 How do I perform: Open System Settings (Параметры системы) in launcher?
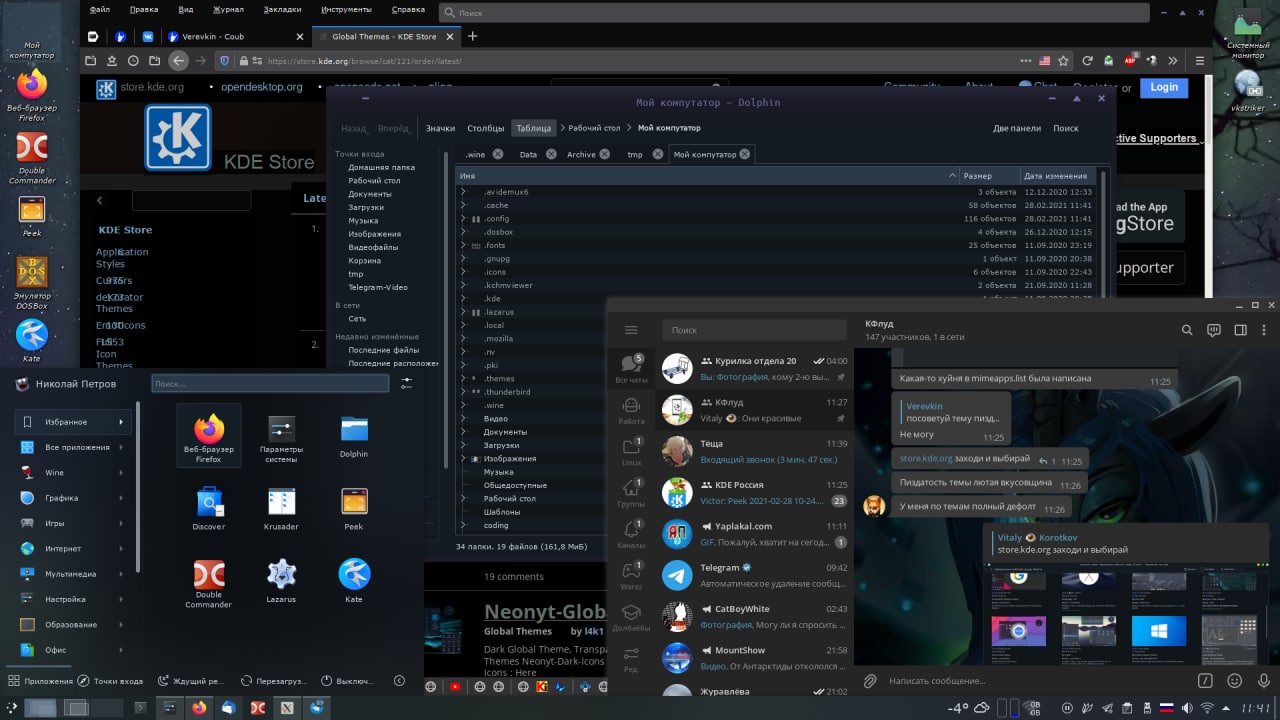[x=281, y=437]
